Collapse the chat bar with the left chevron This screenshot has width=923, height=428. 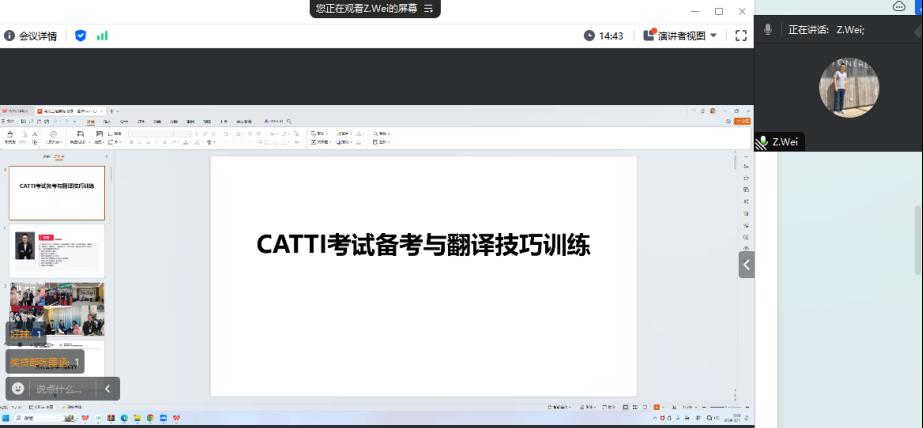(x=107, y=388)
